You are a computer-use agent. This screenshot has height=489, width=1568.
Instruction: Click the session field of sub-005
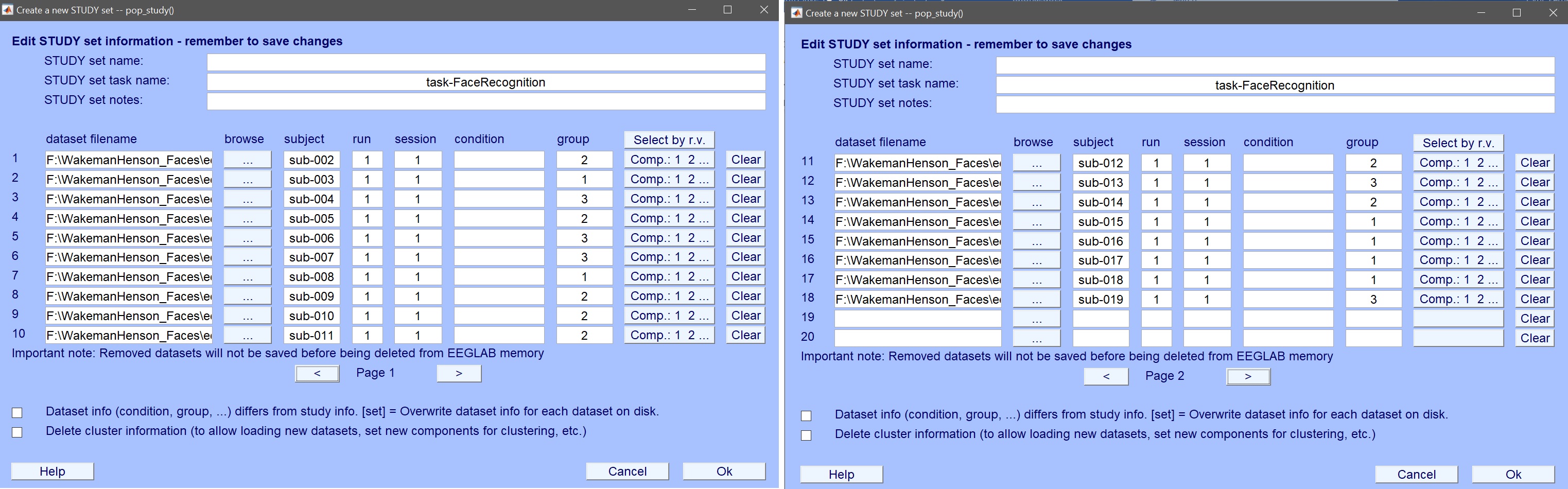coord(417,218)
